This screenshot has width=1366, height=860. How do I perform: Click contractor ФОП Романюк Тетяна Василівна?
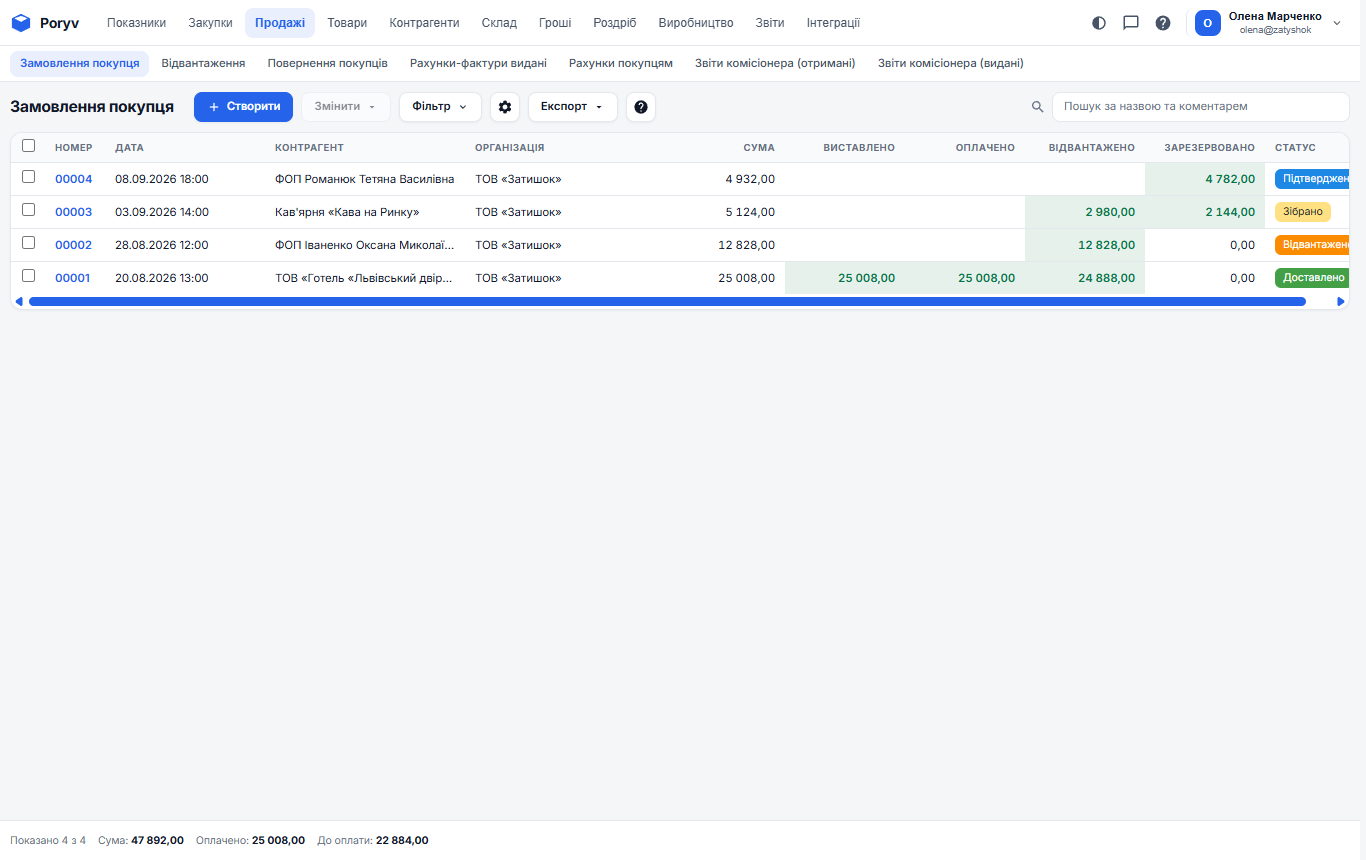(x=365, y=179)
